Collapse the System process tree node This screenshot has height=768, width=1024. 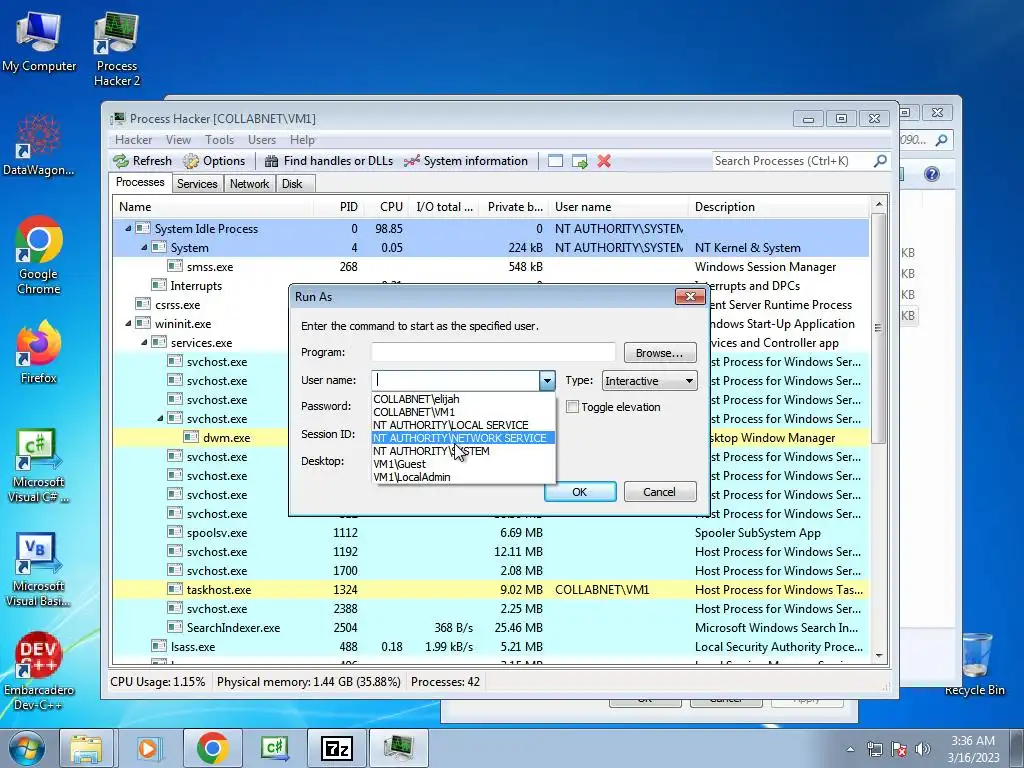coord(144,248)
